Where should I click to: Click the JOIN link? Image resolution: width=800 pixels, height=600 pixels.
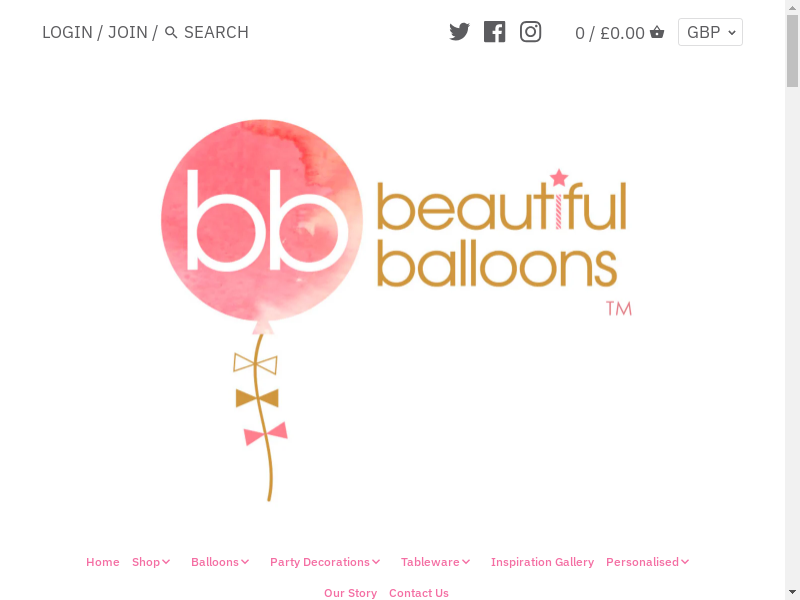coord(128,32)
